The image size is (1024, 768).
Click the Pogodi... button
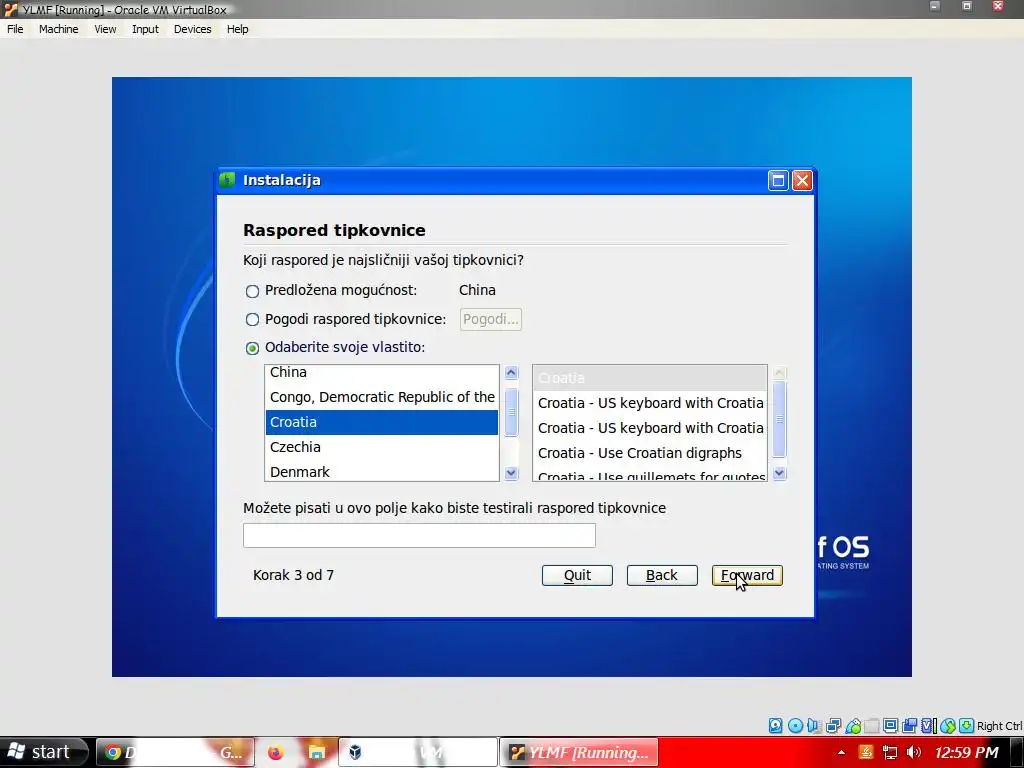pos(490,319)
